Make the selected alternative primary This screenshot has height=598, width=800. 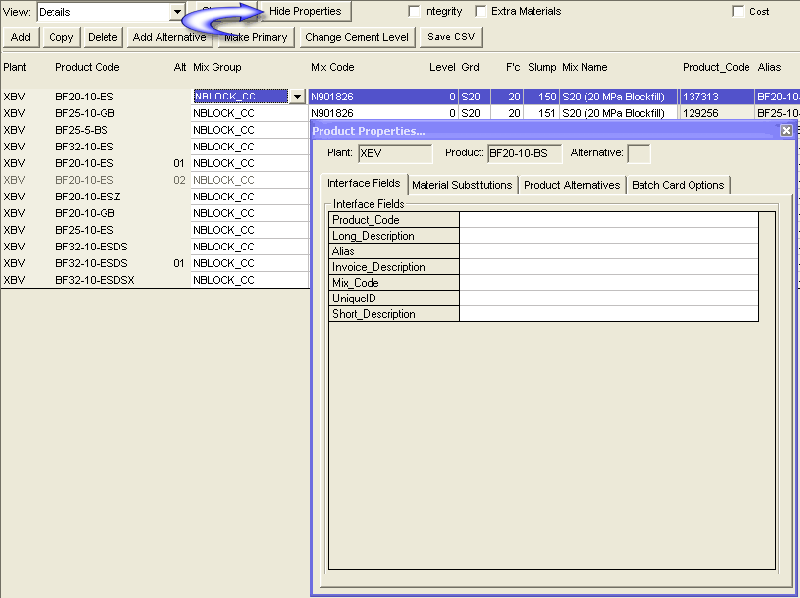coord(255,37)
